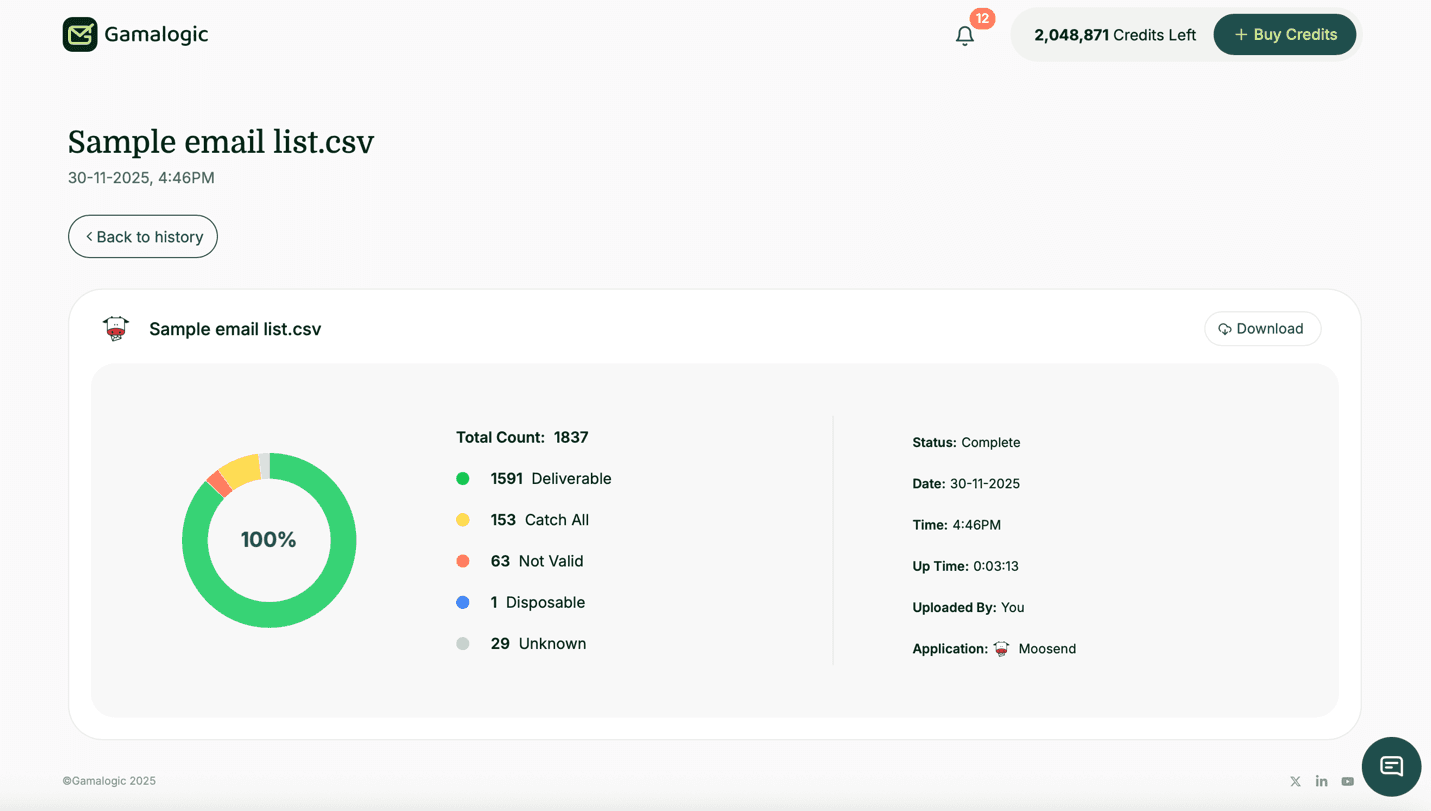This screenshot has height=811, width=1431.
Task: Click the Download button
Action: (1262, 328)
